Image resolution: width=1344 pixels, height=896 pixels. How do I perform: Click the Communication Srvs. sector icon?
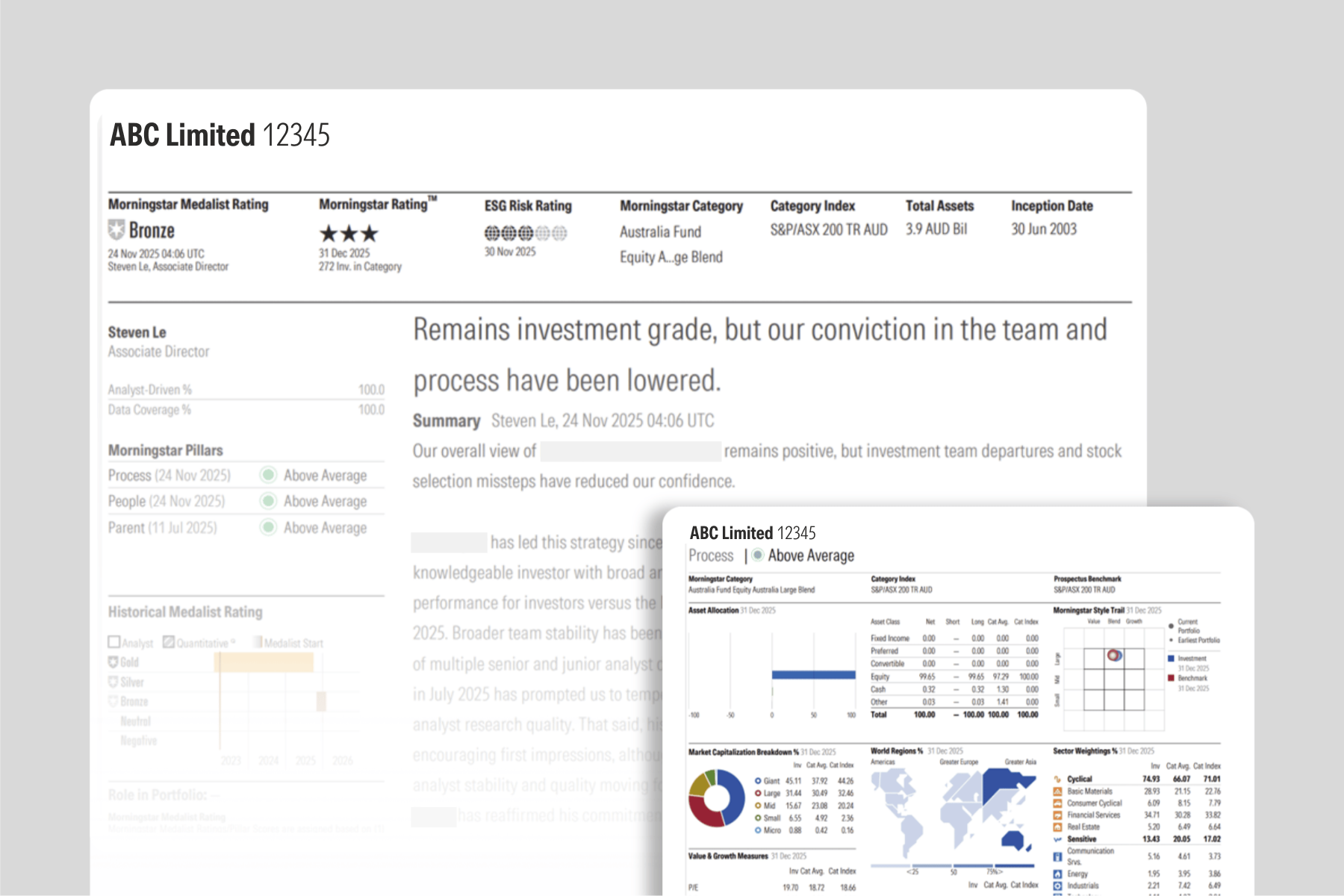1057,856
